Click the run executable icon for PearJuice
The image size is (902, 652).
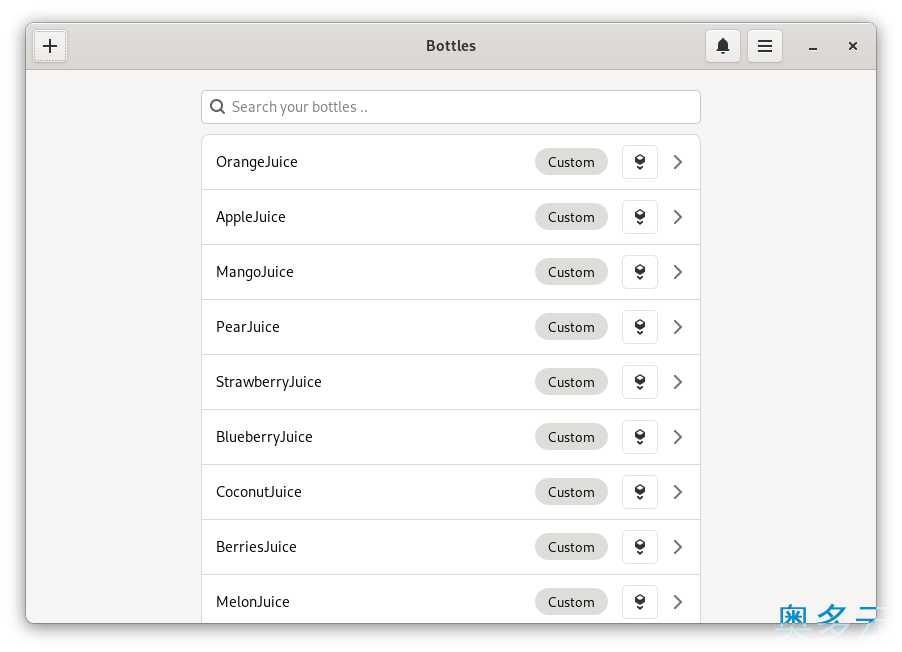640,327
